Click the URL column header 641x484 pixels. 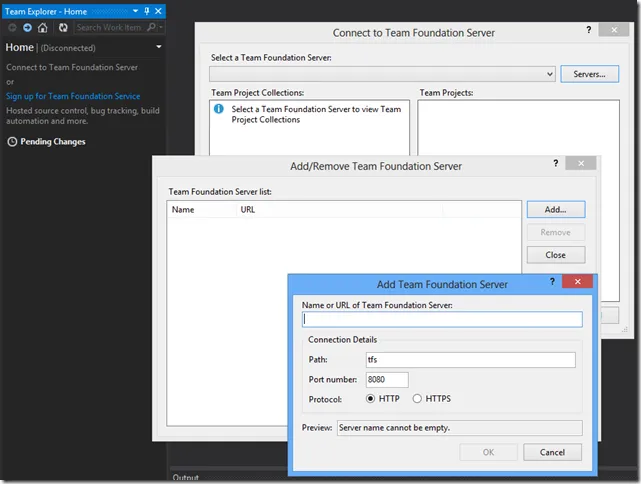pyautogui.click(x=249, y=210)
